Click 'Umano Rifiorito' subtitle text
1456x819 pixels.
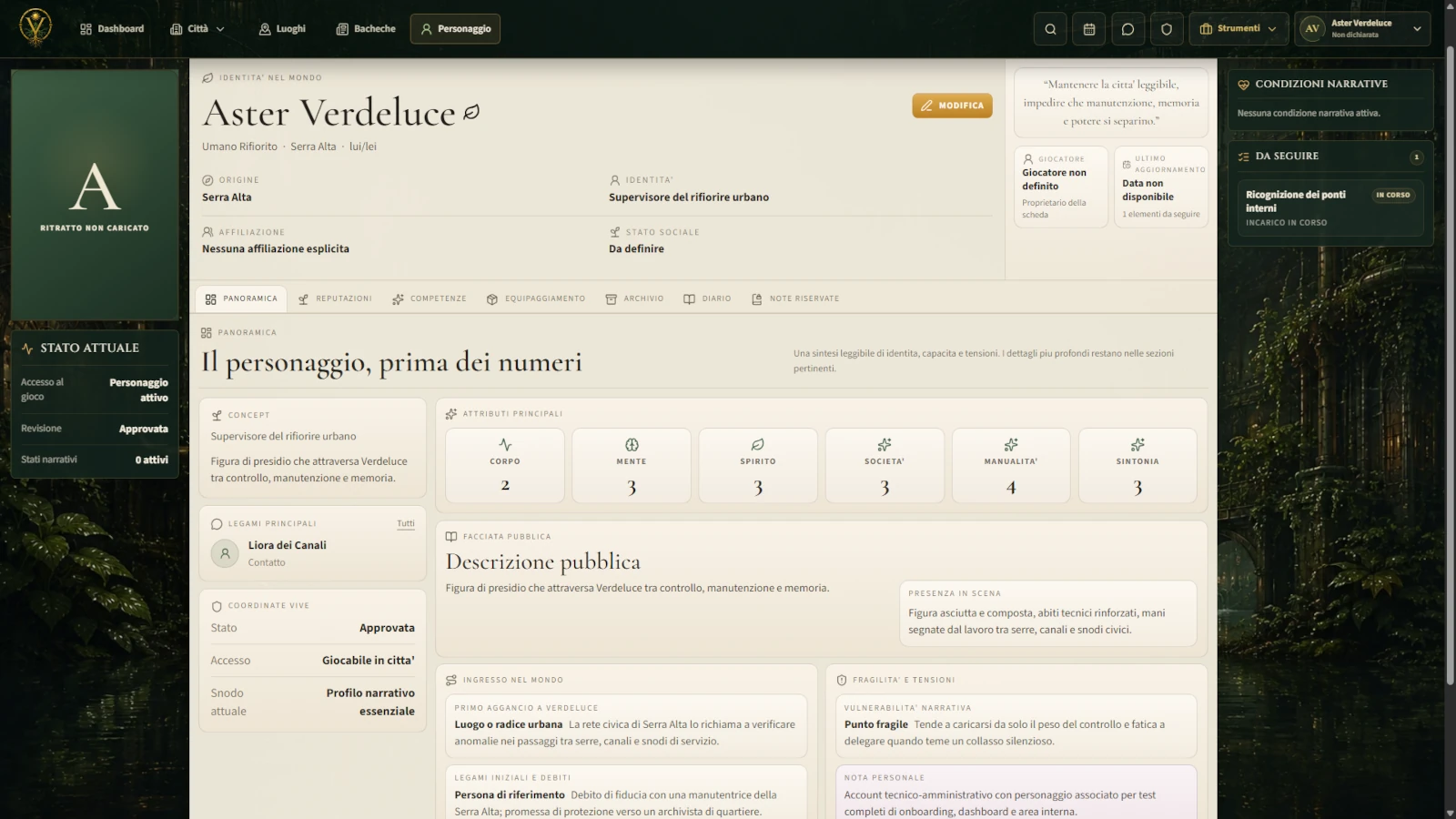[x=239, y=147]
